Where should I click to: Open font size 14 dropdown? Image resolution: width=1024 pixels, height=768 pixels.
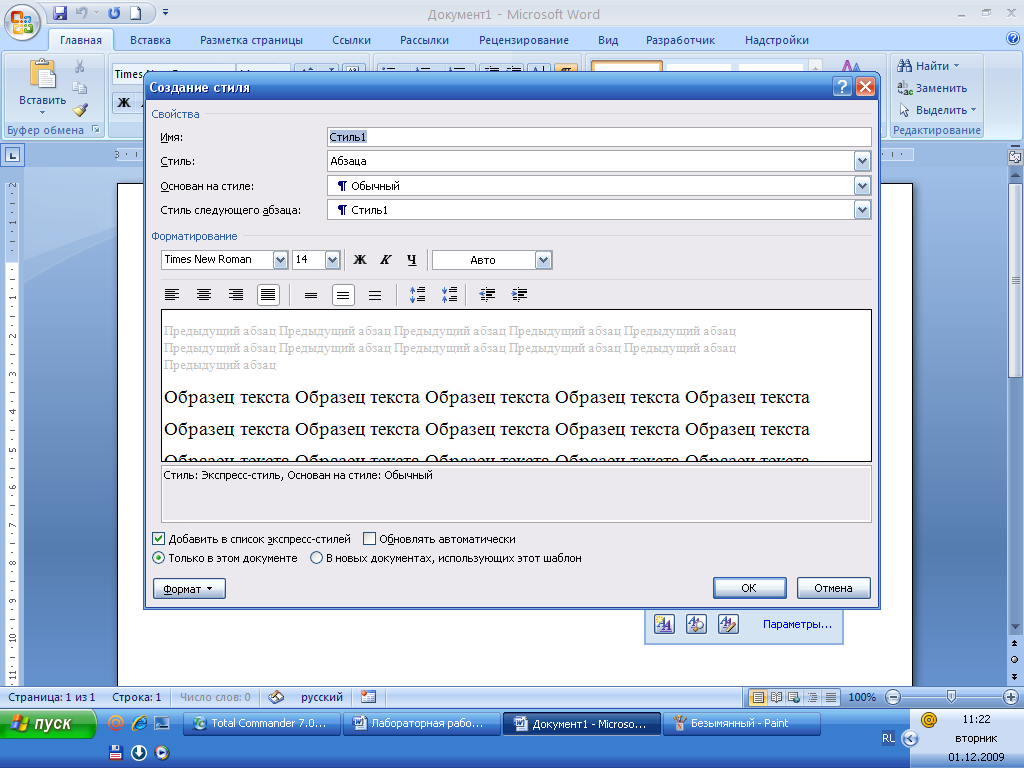pyautogui.click(x=332, y=260)
